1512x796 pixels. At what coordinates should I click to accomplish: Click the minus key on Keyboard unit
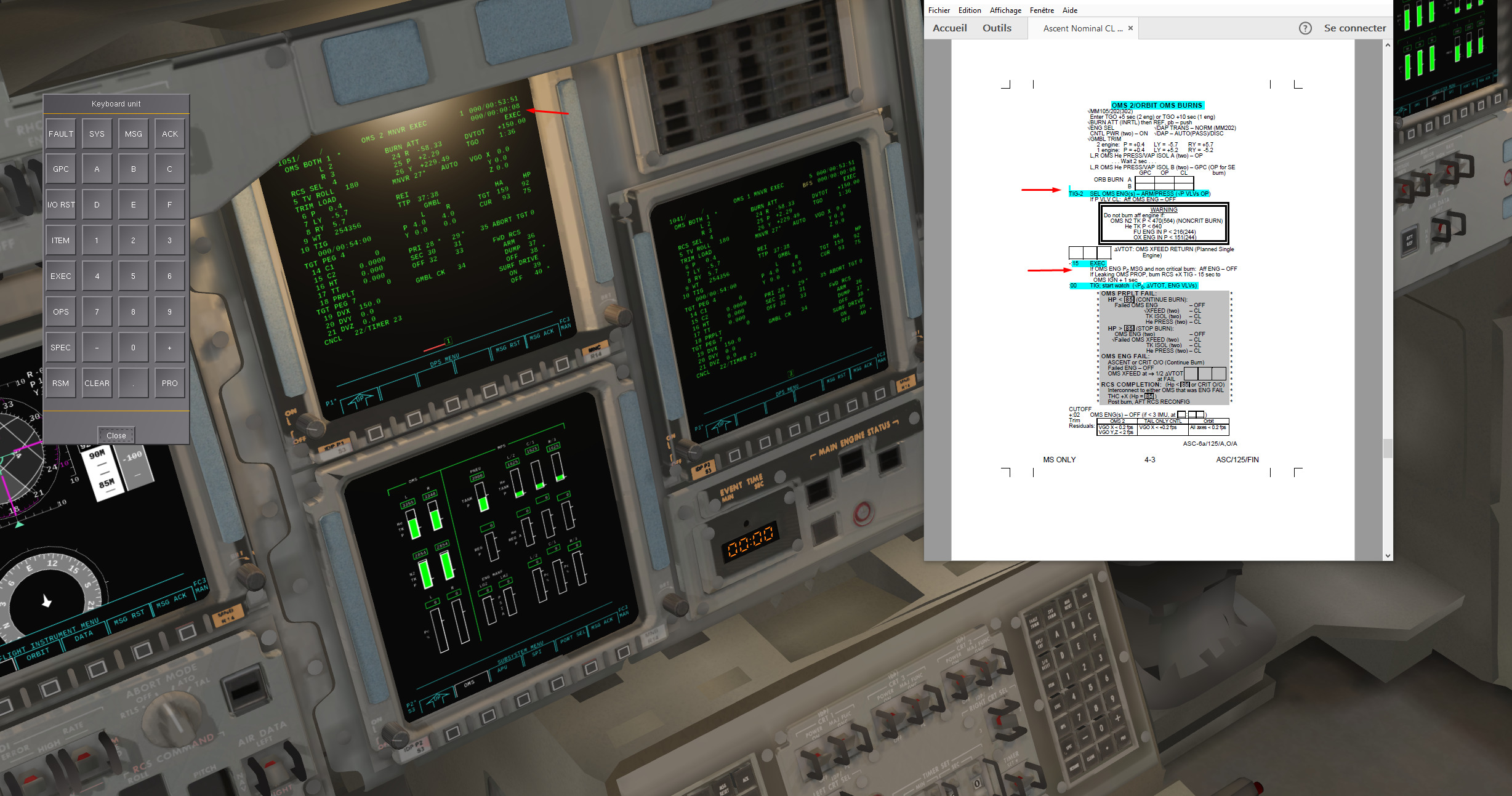(97, 347)
